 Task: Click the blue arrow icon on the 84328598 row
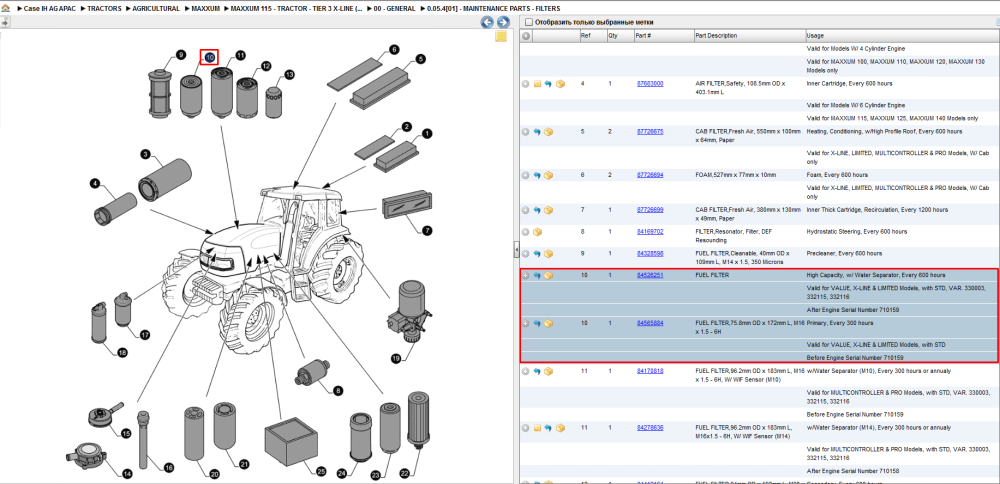537,253
